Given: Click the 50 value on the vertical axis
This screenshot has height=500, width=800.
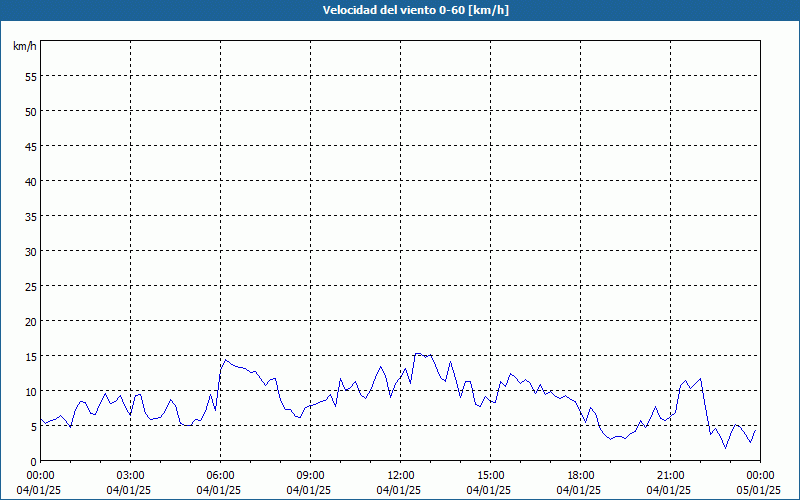Looking at the screenshot, I should click(x=31, y=111).
